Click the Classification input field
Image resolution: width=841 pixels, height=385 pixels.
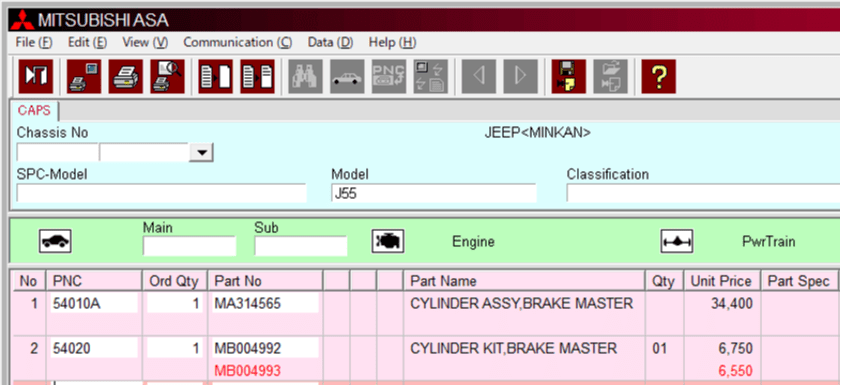tap(703, 193)
